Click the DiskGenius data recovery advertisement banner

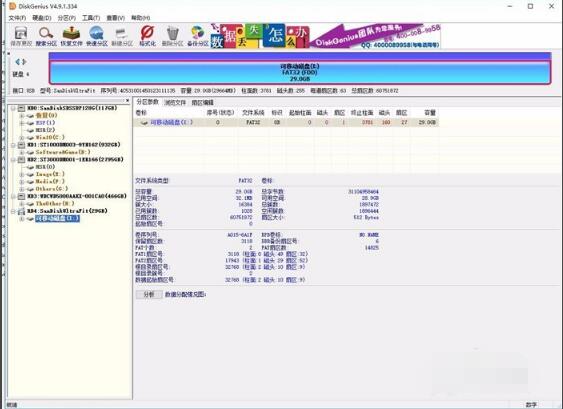325,36
